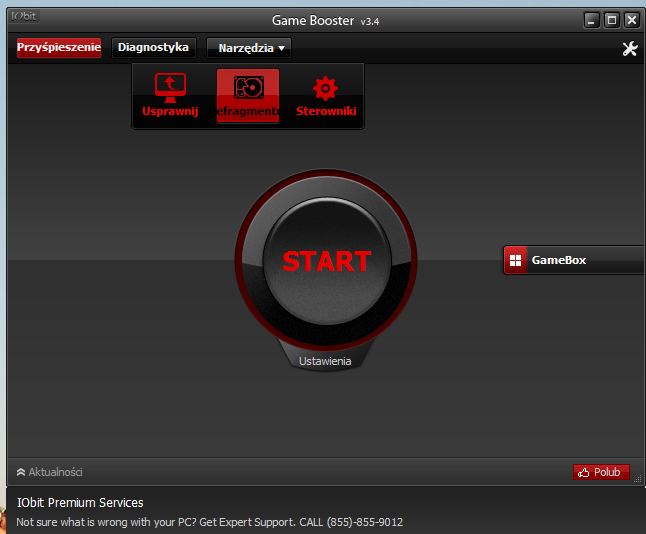Screen dimensions: 646x534
Task: Click the Expert Support call text
Action: 209,522
